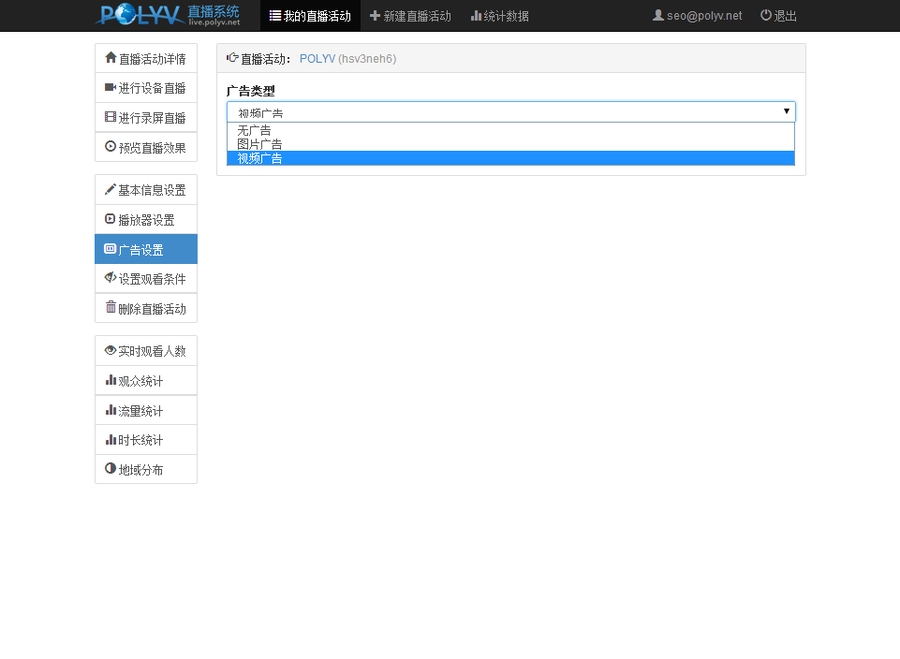The height and width of the screenshot is (659, 900).
Task: Click the player icon beside 播放器设置
Action: pyautogui.click(x=111, y=219)
